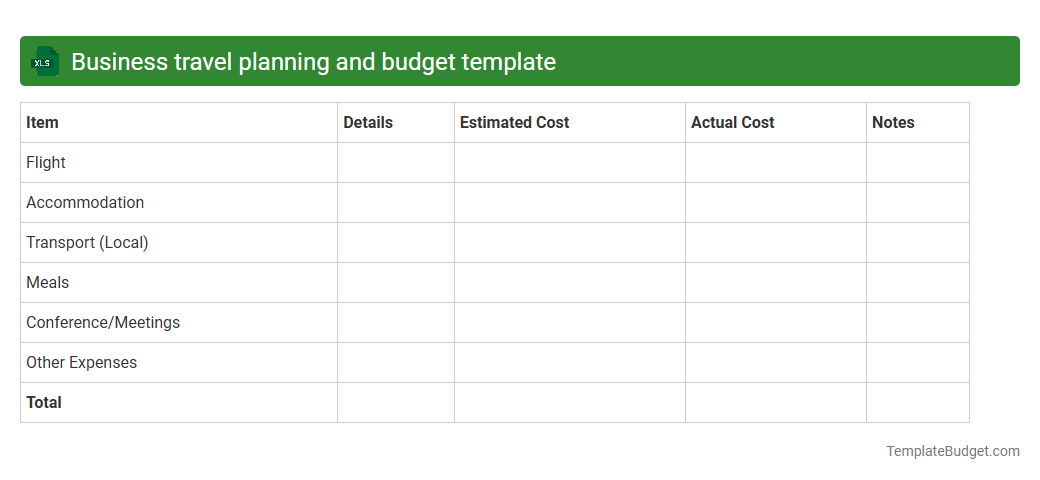Screen dimensions: 1040x480
Task: Click the Estimated Cost cell for Meals
Action: pyautogui.click(x=570, y=282)
